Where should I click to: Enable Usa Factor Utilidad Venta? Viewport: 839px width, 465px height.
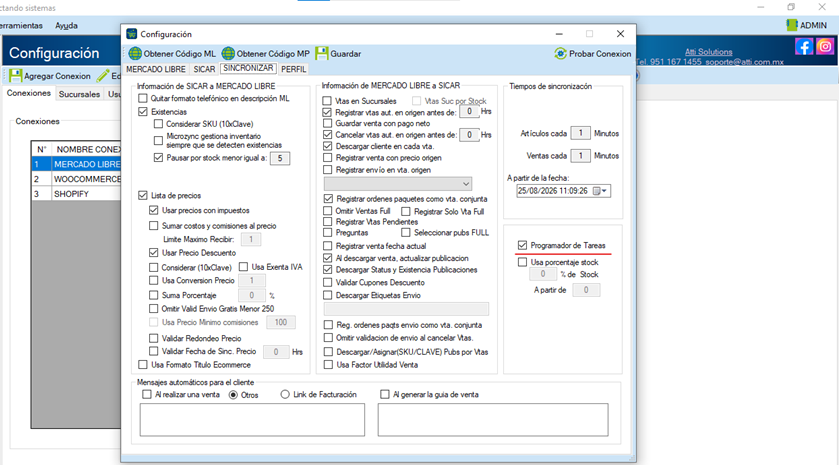(328, 364)
